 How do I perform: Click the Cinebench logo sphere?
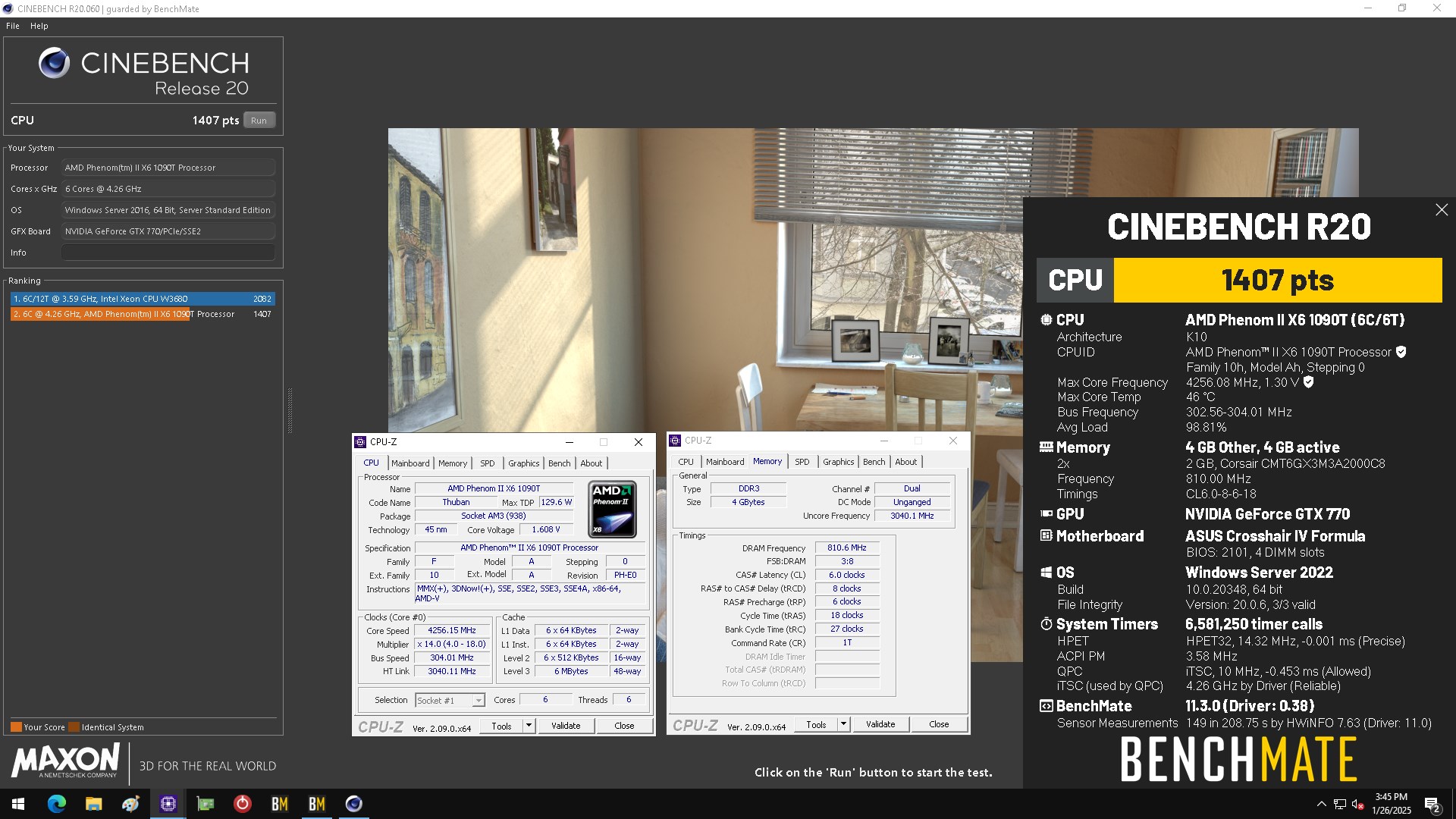(55, 63)
